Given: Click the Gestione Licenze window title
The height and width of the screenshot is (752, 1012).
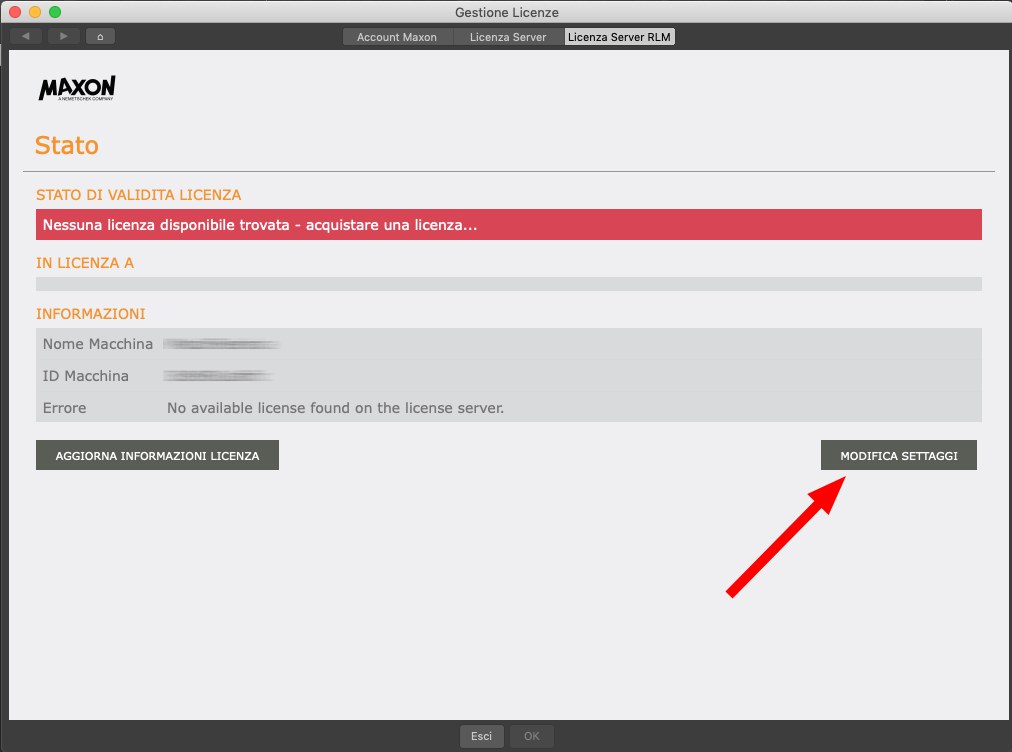Looking at the screenshot, I should pyautogui.click(x=507, y=12).
